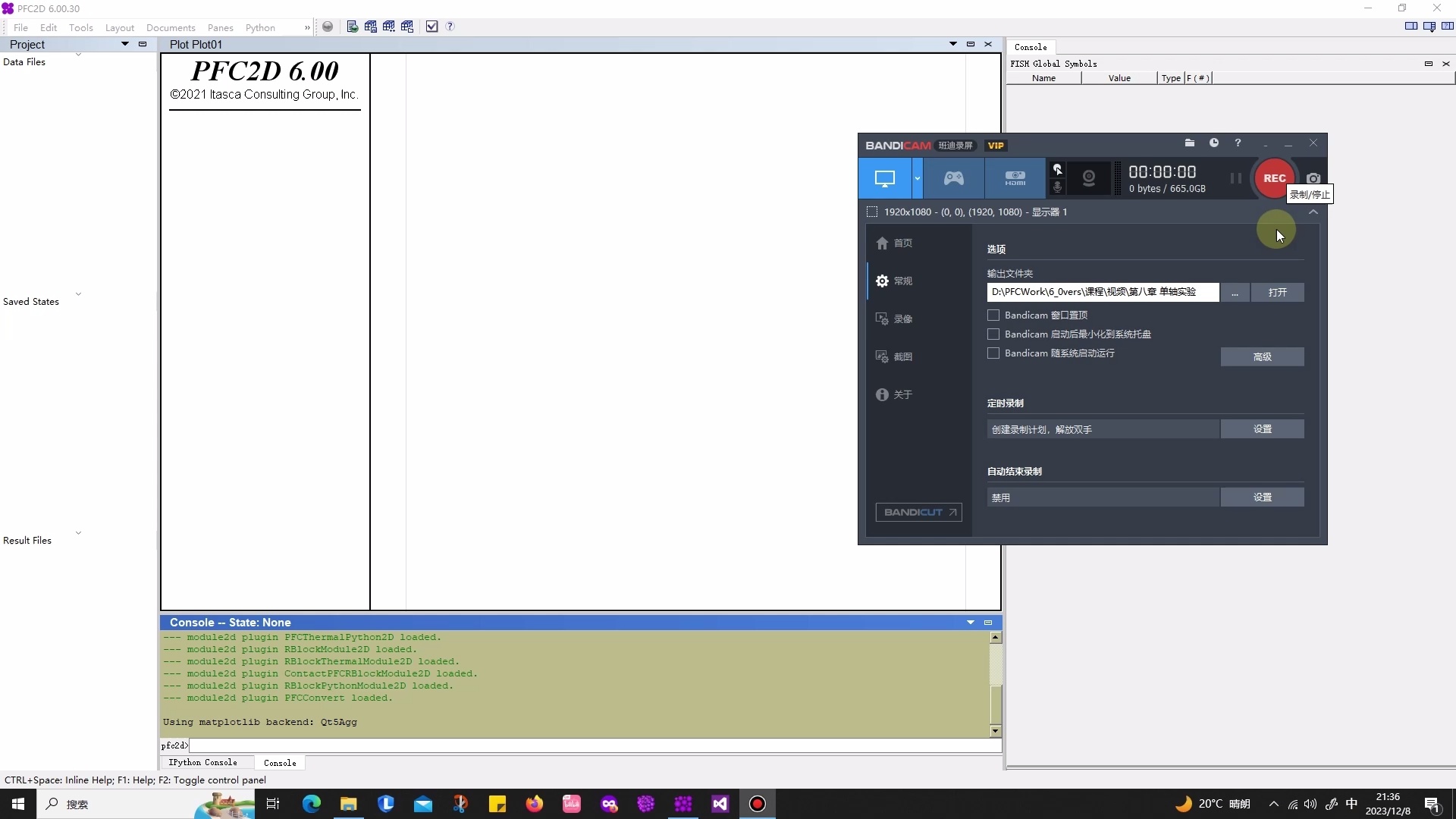Click the Bandicam screenshot camera icon
This screenshot has width=1456, height=819.
click(1313, 178)
